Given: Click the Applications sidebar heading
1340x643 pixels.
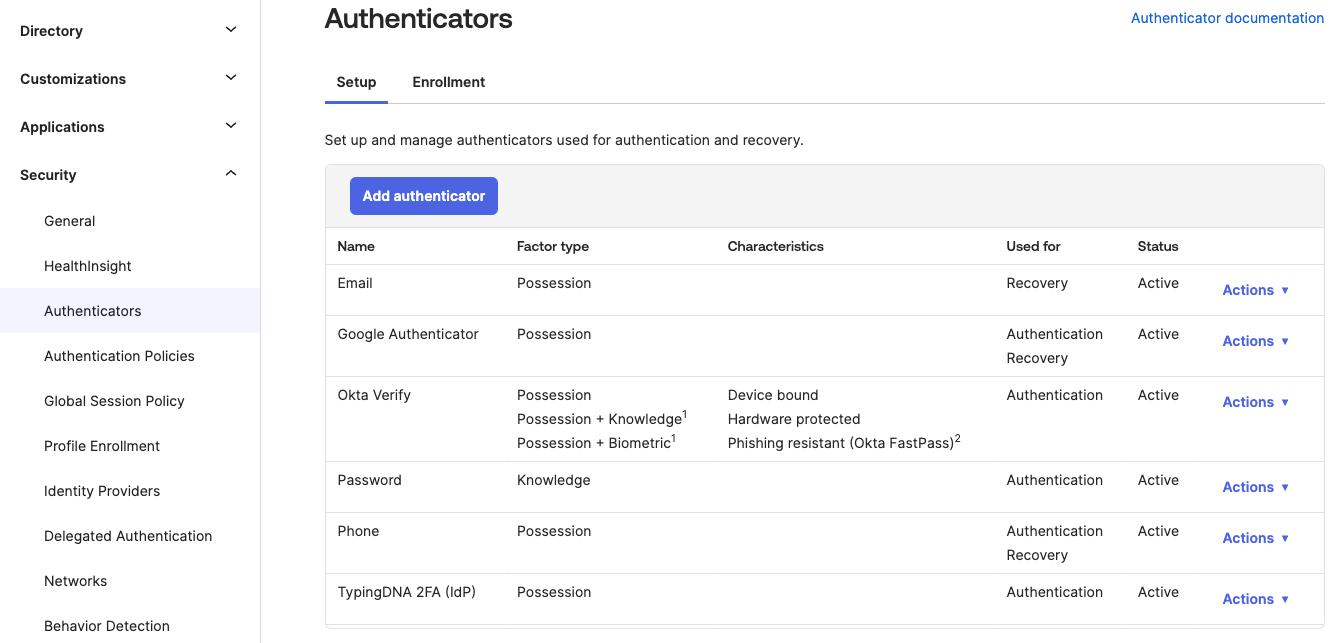Looking at the screenshot, I should tap(62, 127).
